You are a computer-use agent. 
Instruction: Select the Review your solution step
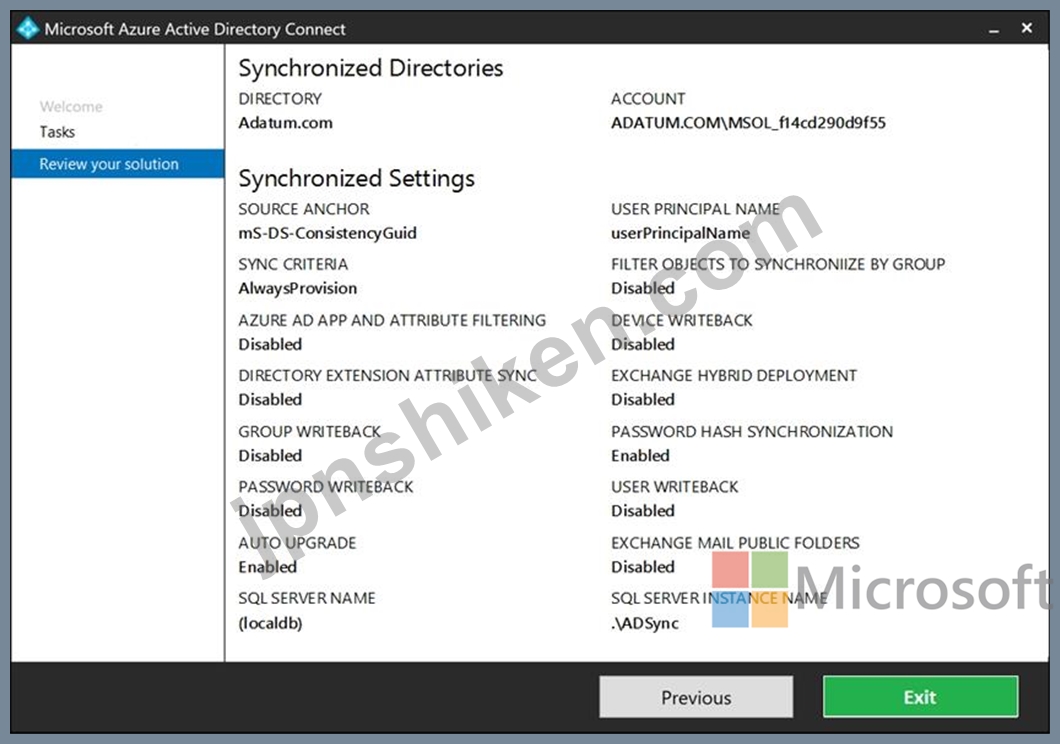point(118,164)
